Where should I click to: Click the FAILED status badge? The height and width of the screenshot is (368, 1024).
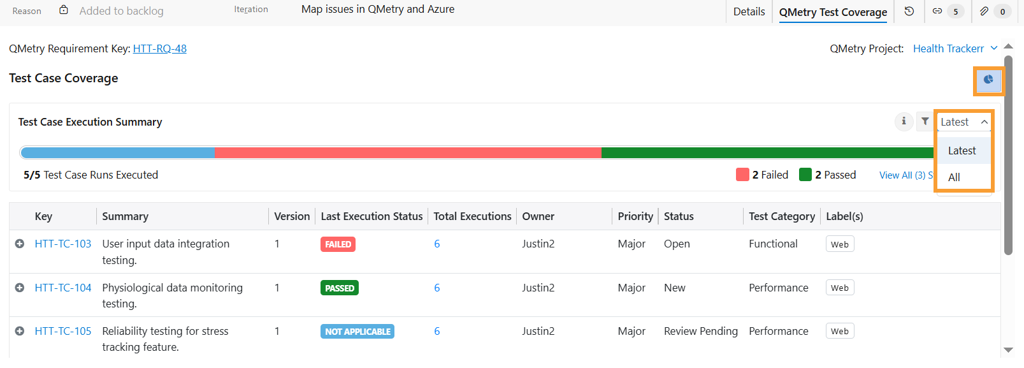(x=338, y=244)
